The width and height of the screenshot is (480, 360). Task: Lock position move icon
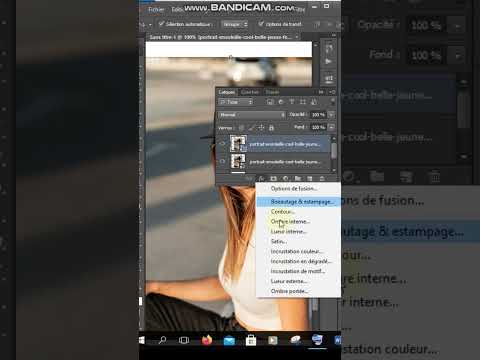click(x=261, y=128)
